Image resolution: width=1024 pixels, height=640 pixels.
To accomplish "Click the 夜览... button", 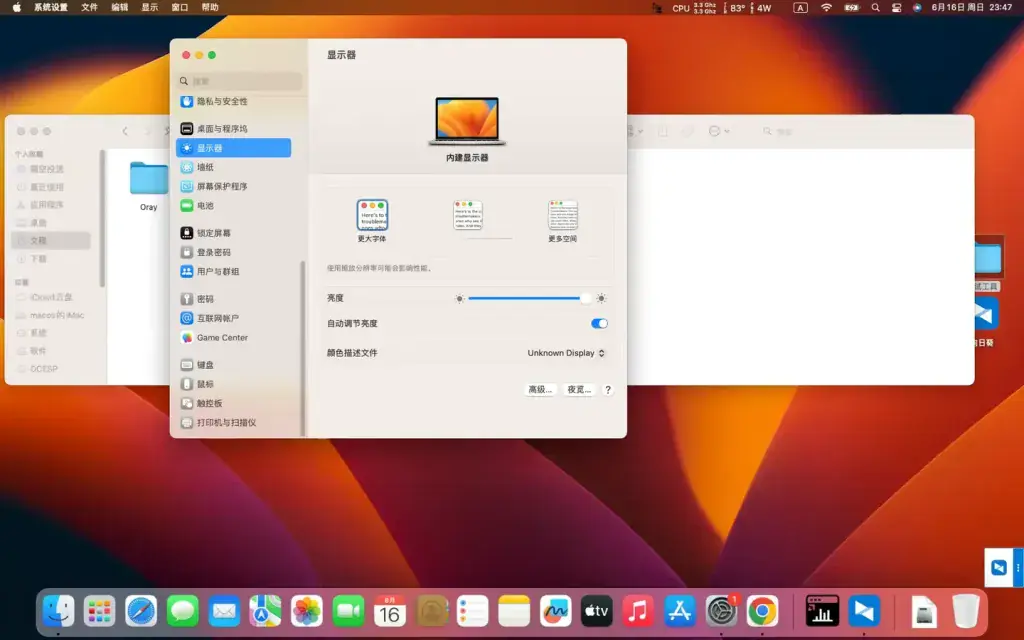I will tap(579, 390).
